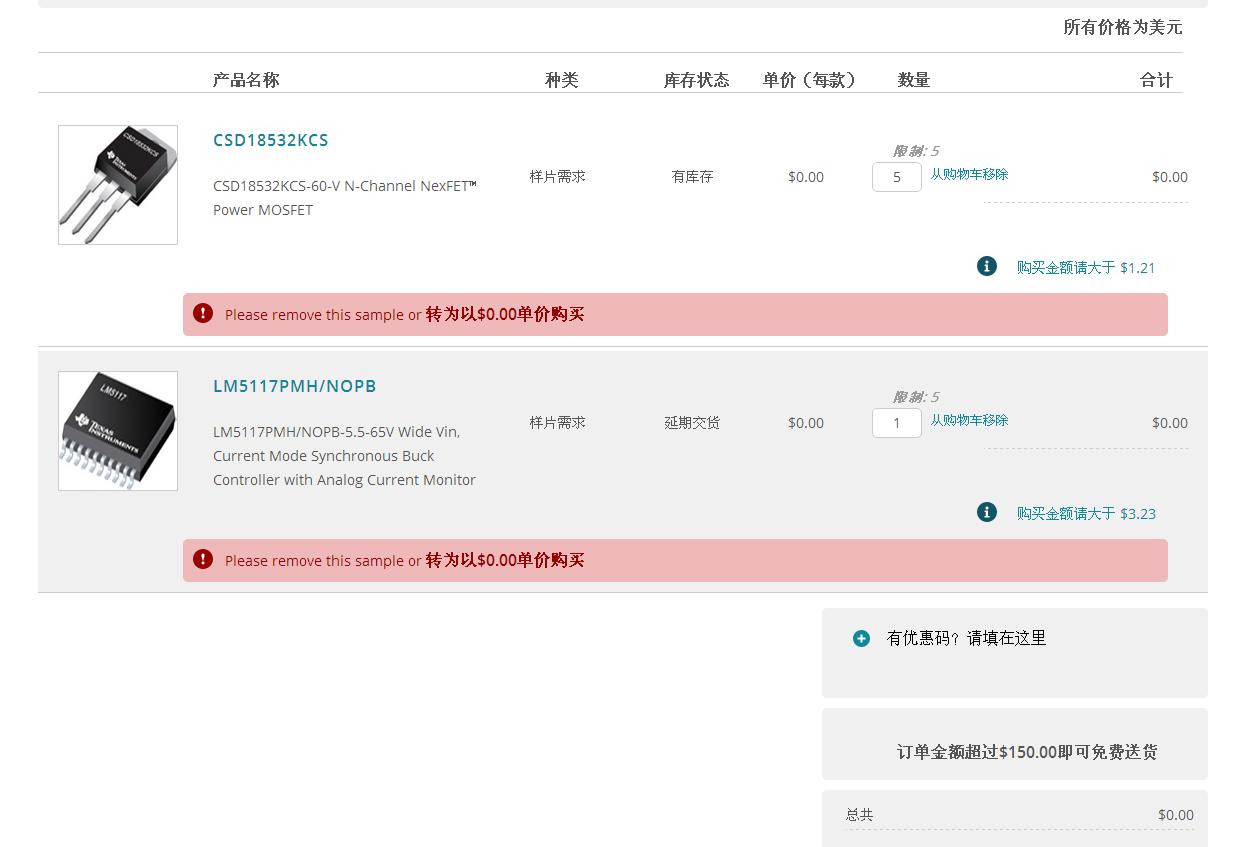Open purchase amount over $3.23 link
The width and height of the screenshot is (1251, 847).
tap(1086, 513)
